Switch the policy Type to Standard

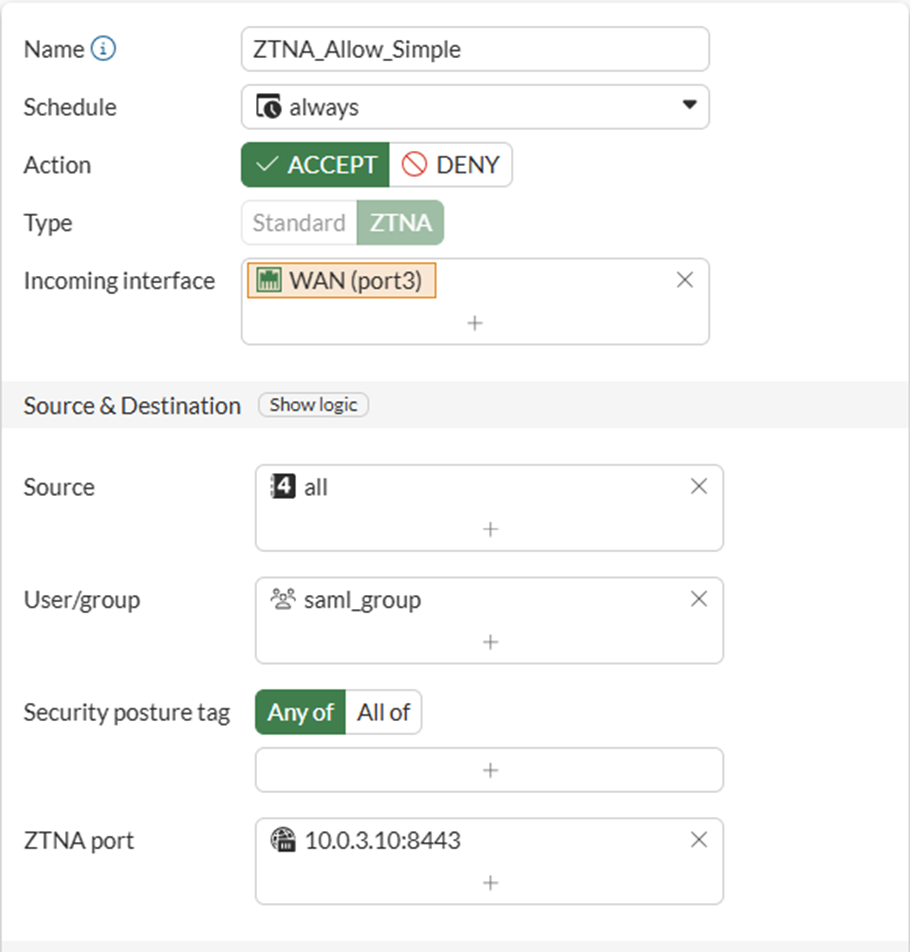(x=299, y=223)
